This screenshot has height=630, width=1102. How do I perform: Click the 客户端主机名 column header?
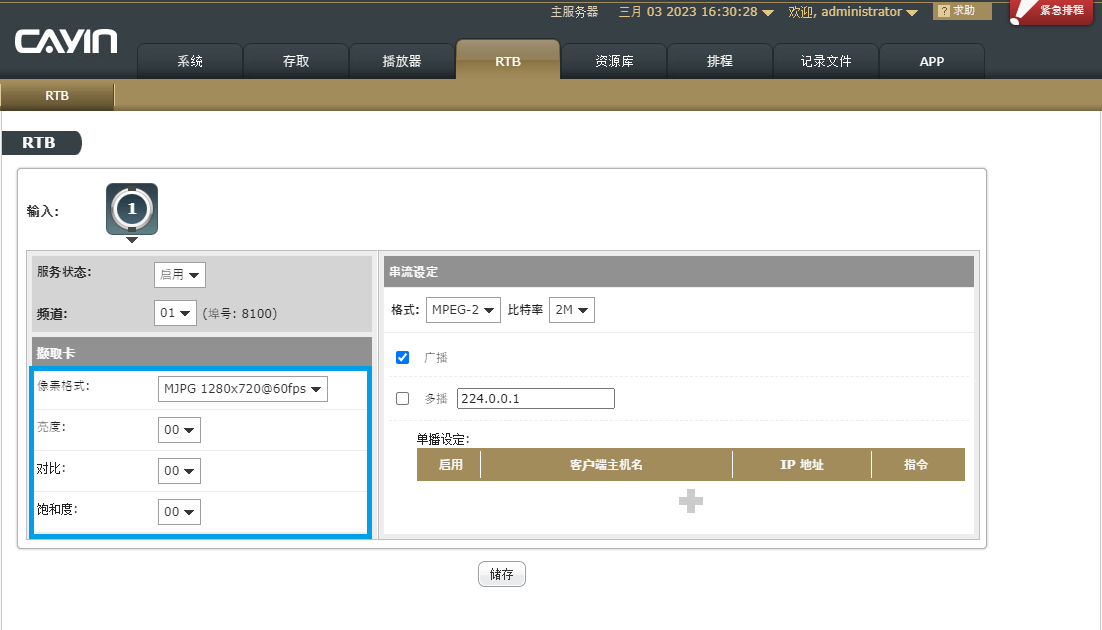pyautogui.click(x=607, y=465)
